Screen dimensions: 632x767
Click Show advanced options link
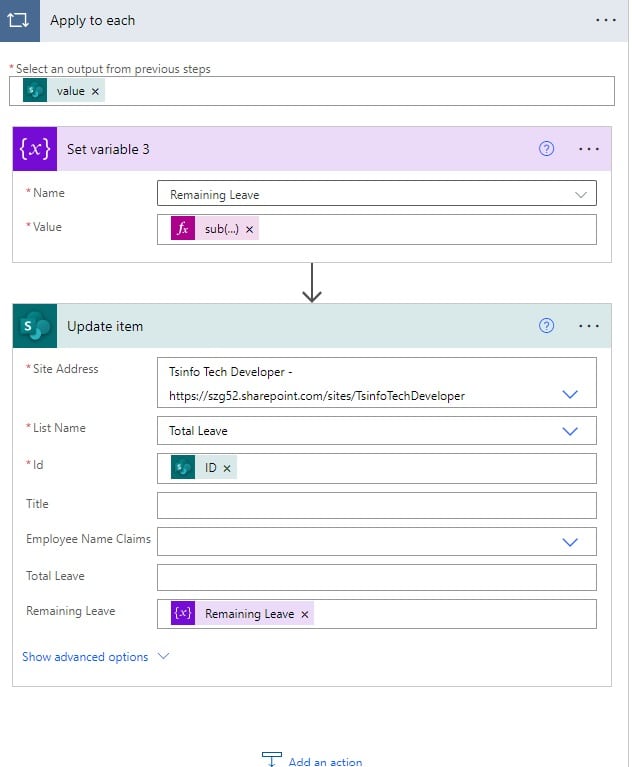(85, 656)
